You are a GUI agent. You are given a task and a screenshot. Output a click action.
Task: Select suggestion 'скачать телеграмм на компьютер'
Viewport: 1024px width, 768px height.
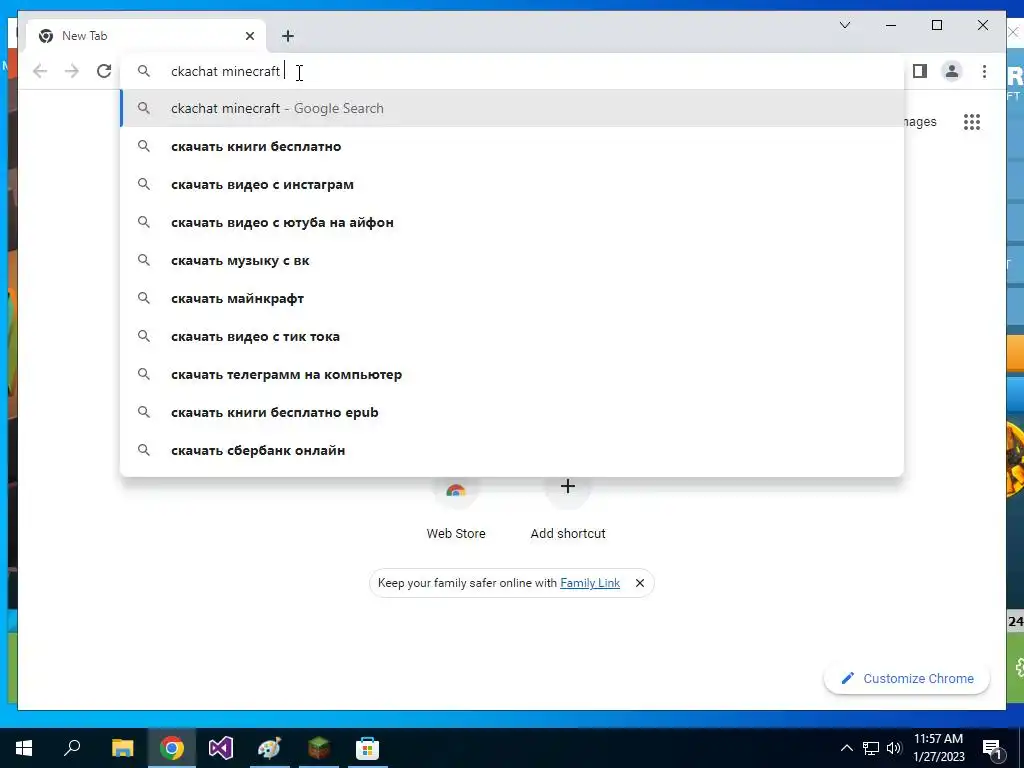[x=512, y=374]
